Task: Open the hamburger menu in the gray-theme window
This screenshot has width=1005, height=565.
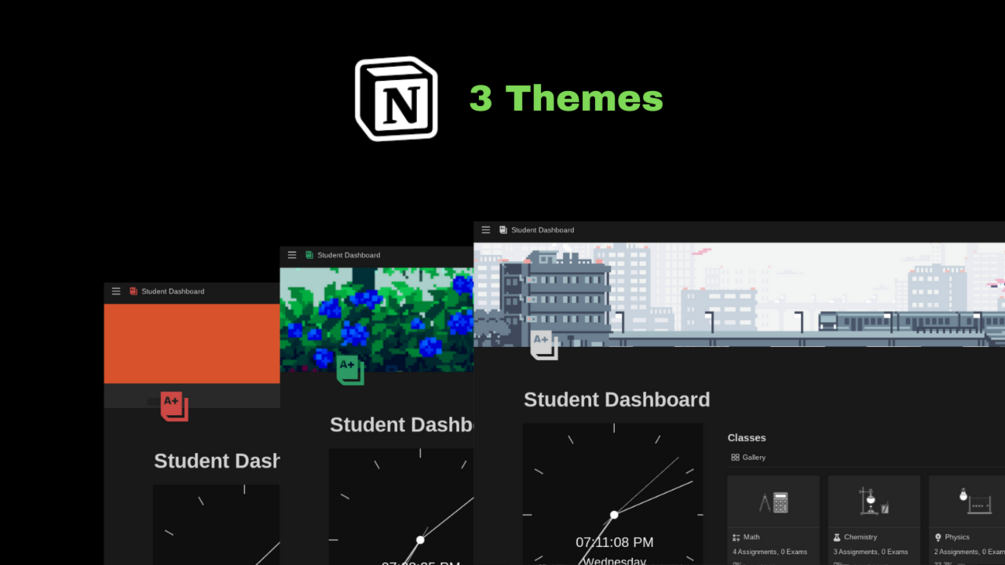Action: (x=486, y=230)
